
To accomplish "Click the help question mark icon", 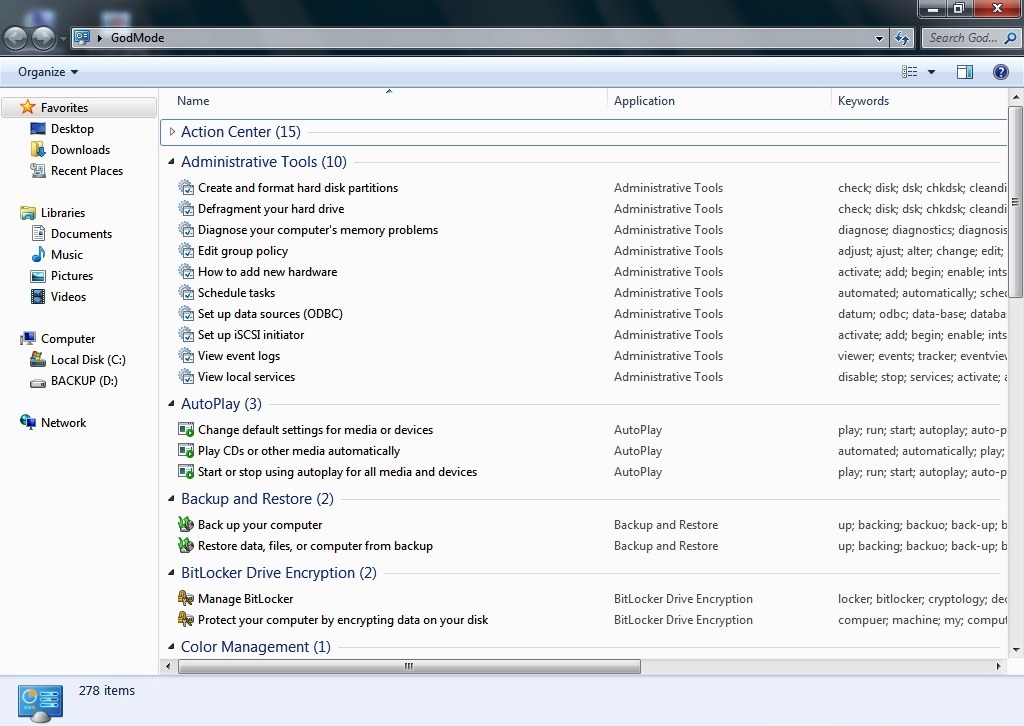I will (1000, 72).
